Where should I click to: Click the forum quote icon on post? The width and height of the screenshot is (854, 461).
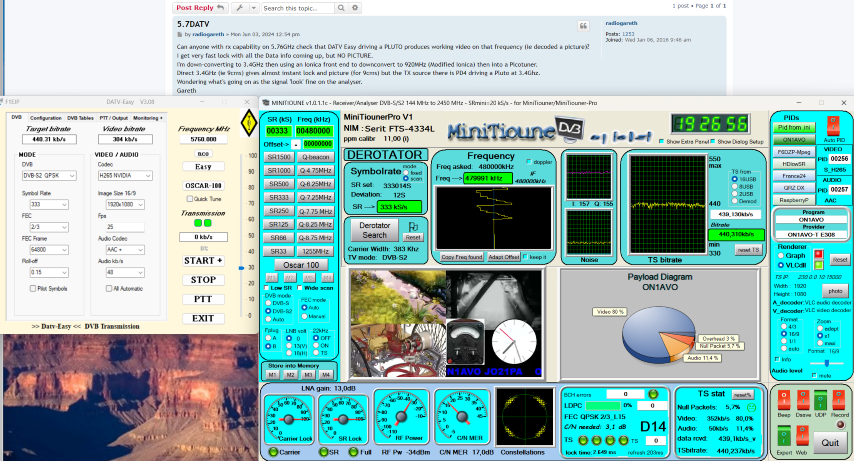point(583,26)
